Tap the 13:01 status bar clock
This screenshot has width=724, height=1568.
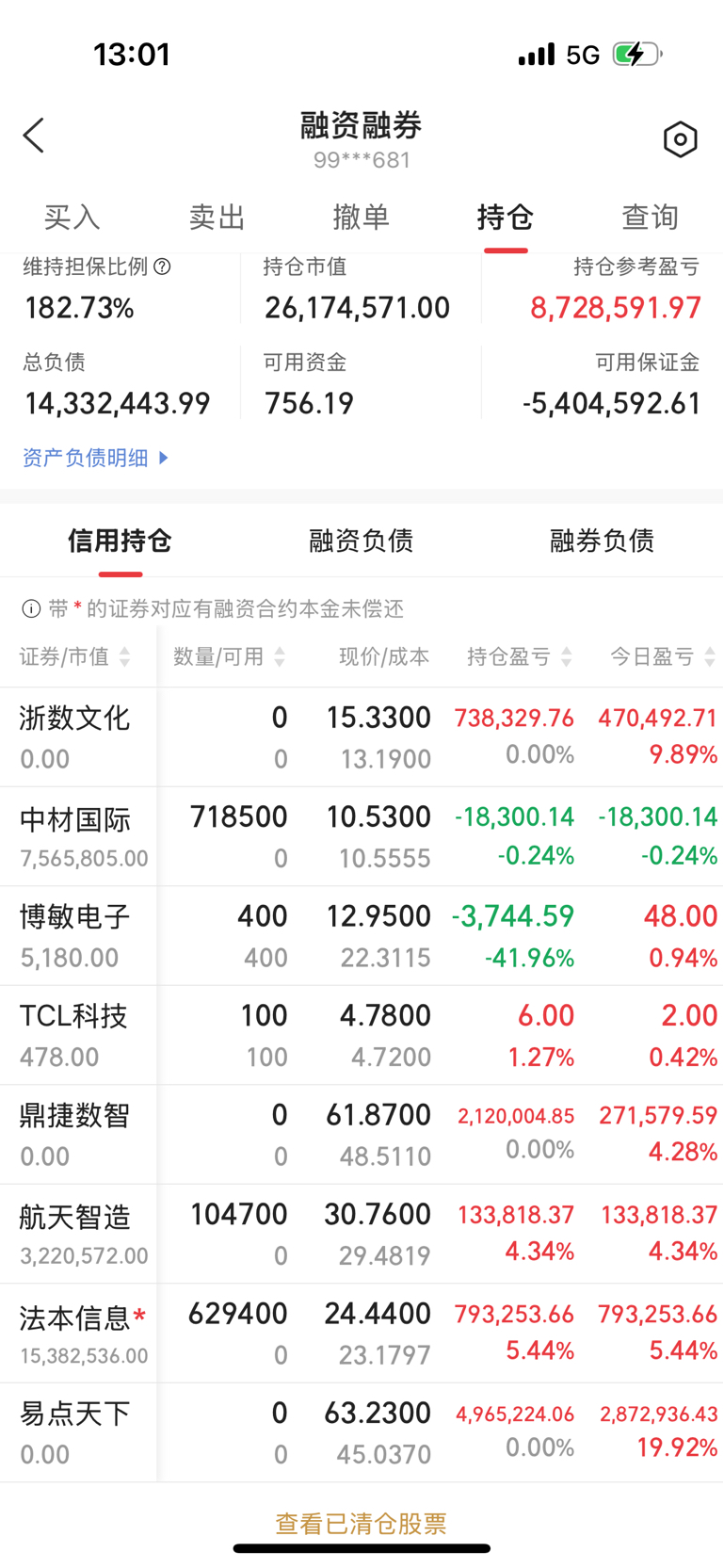[x=132, y=55]
